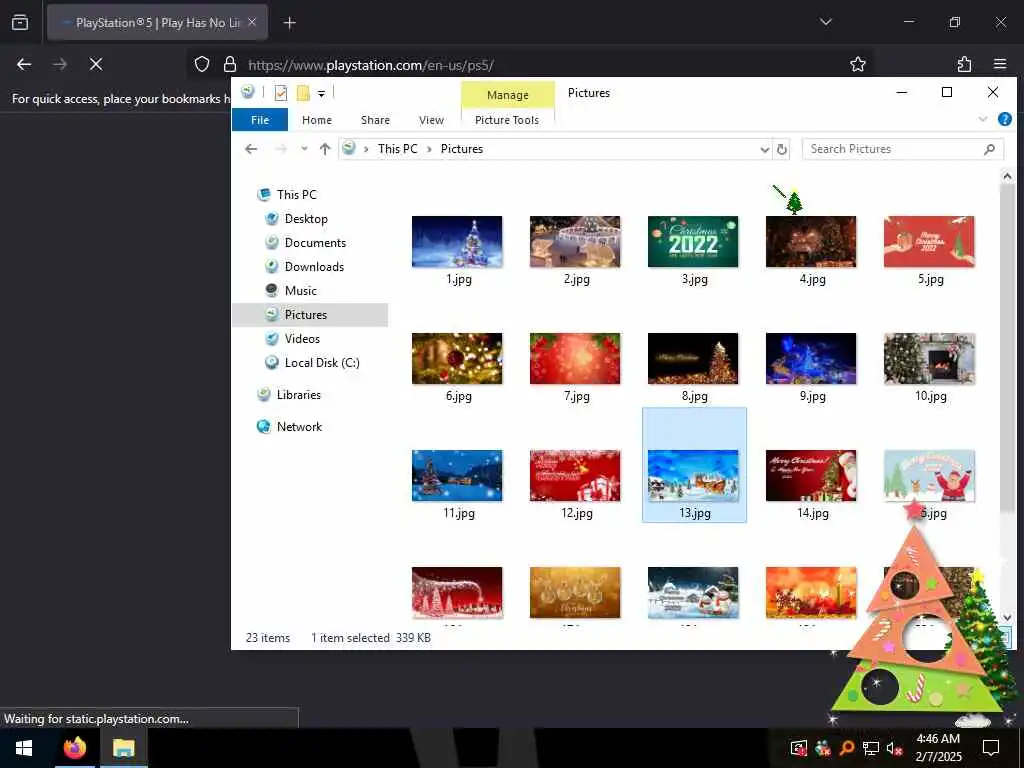Open Customize Quick Access Toolbar dropdown
1024x768 pixels.
point(321,94)
